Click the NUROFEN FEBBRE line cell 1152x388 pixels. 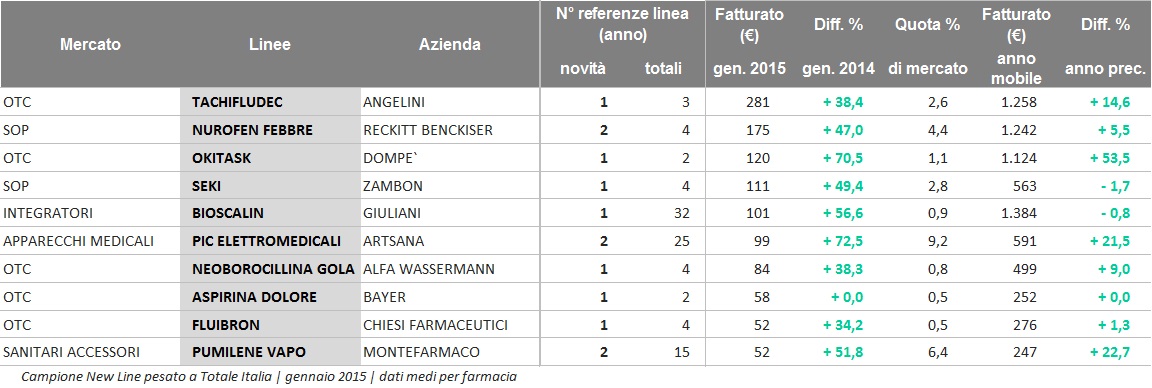coord(270,130)
